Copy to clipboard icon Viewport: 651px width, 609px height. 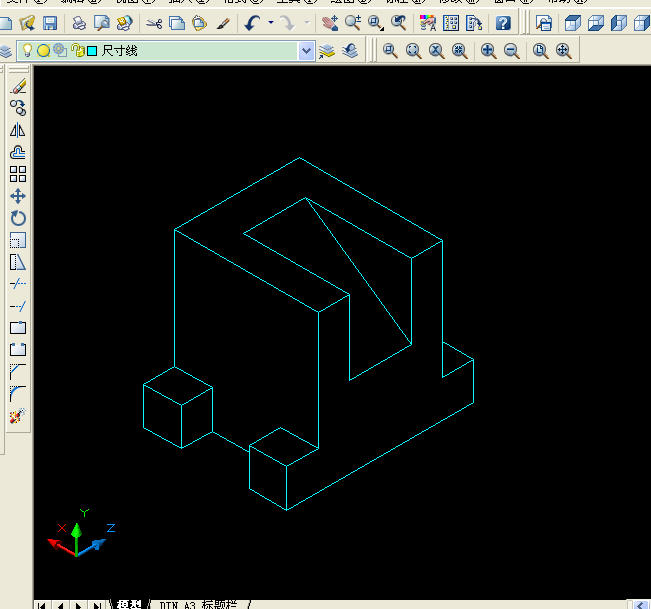pos(177,23)
